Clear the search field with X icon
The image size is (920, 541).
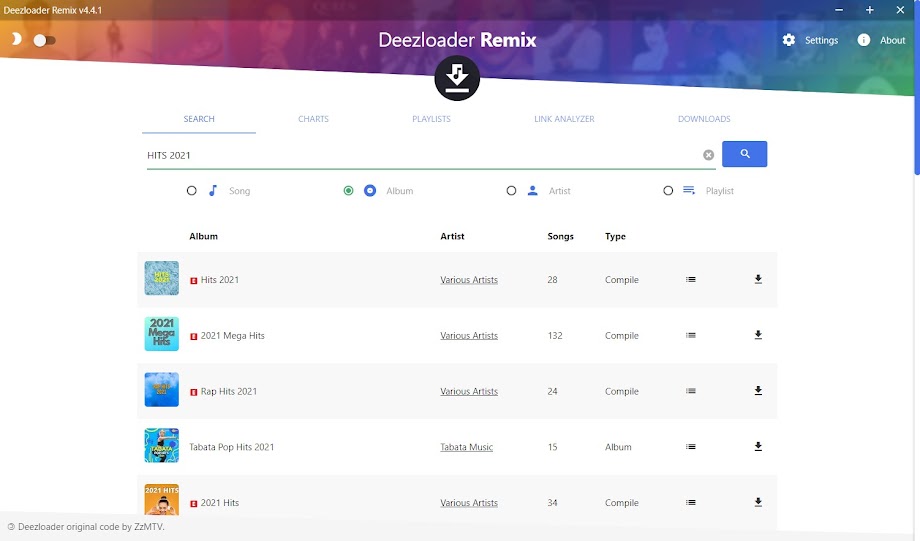click(x=708, y=155)
